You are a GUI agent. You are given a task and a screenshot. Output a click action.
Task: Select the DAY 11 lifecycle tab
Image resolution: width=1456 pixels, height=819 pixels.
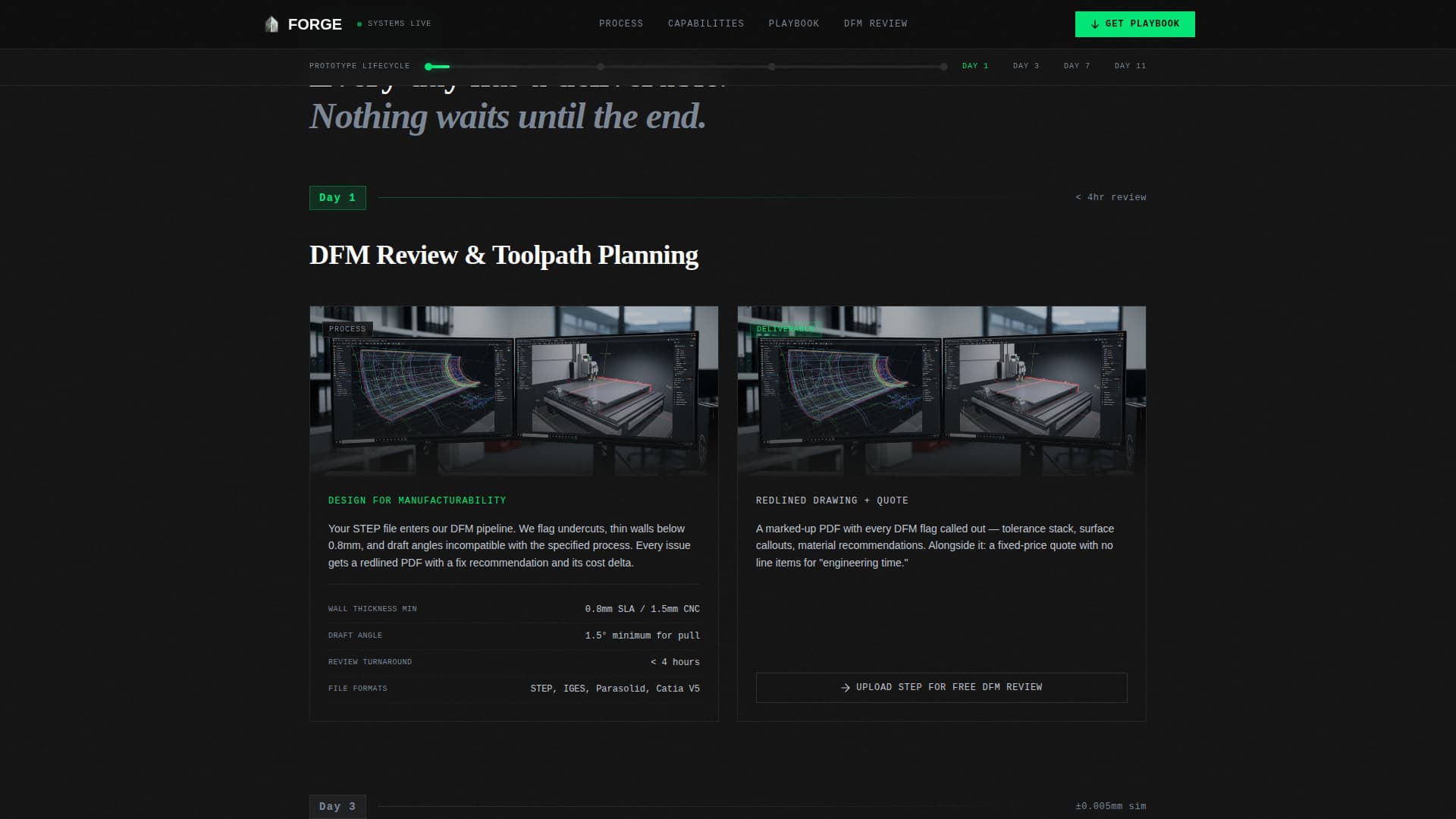click(x=1129, y=66)
